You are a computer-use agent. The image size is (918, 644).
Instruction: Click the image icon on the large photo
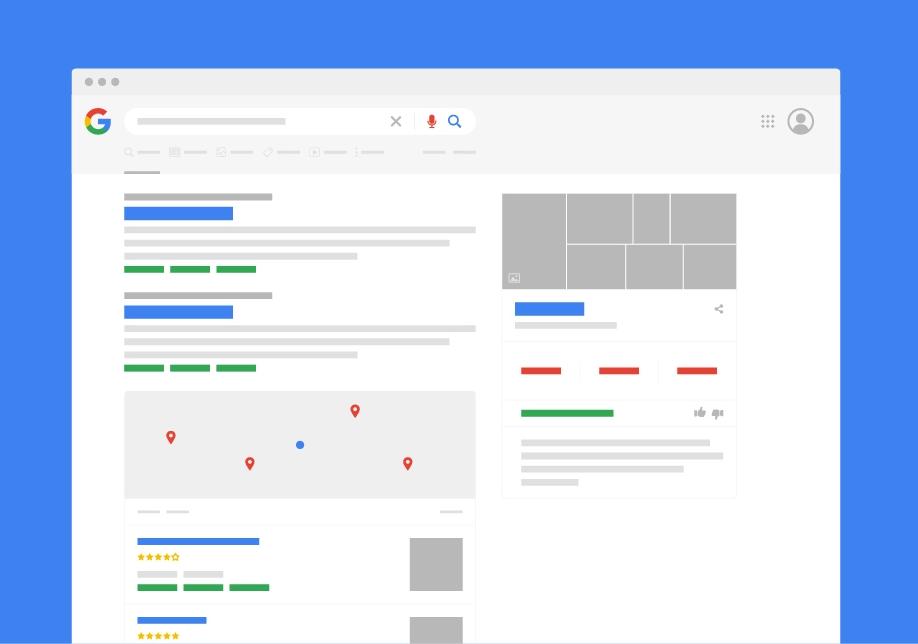pos(514,278)
